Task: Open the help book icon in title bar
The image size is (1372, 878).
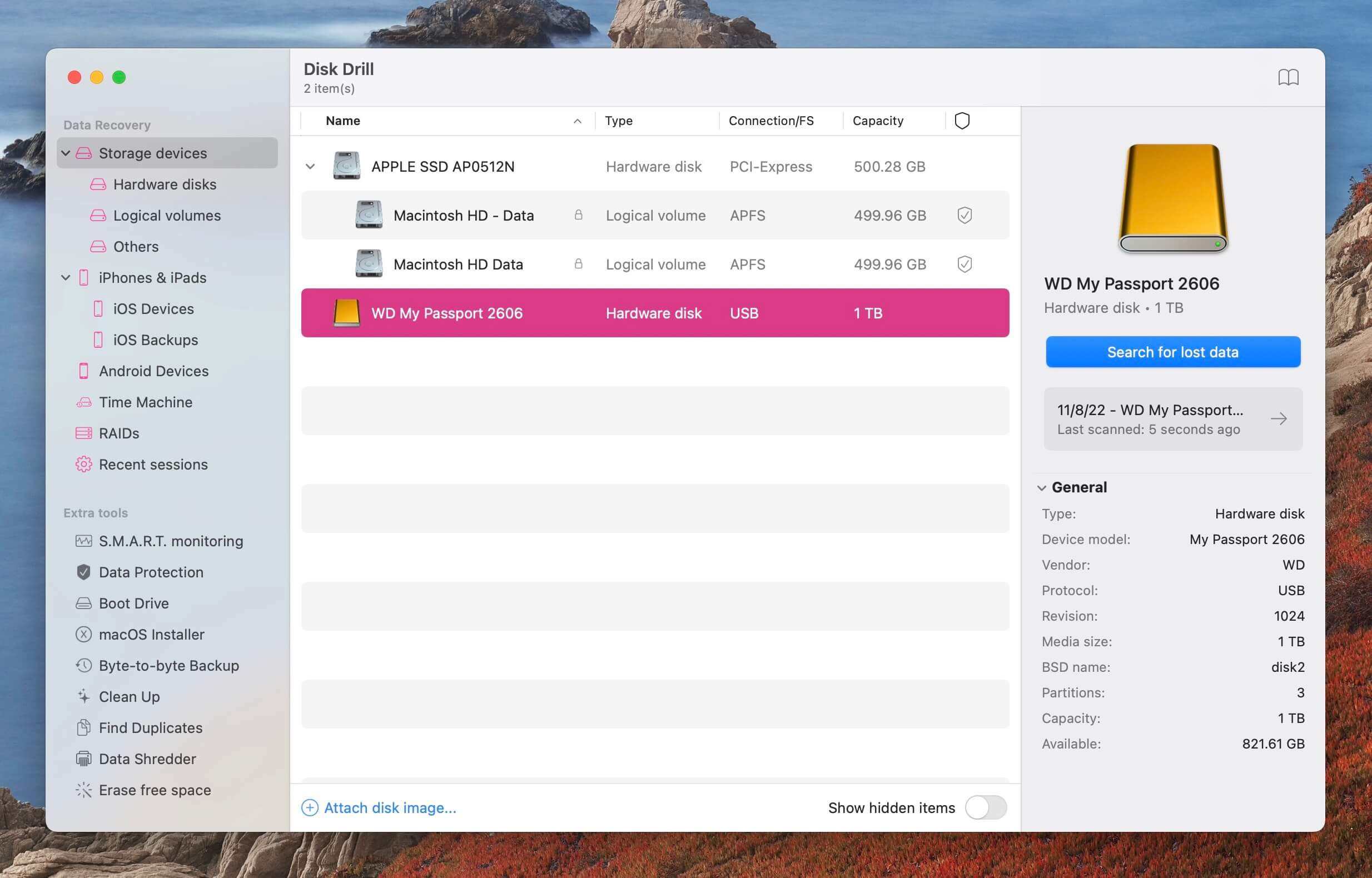Action: point(1288,77)
